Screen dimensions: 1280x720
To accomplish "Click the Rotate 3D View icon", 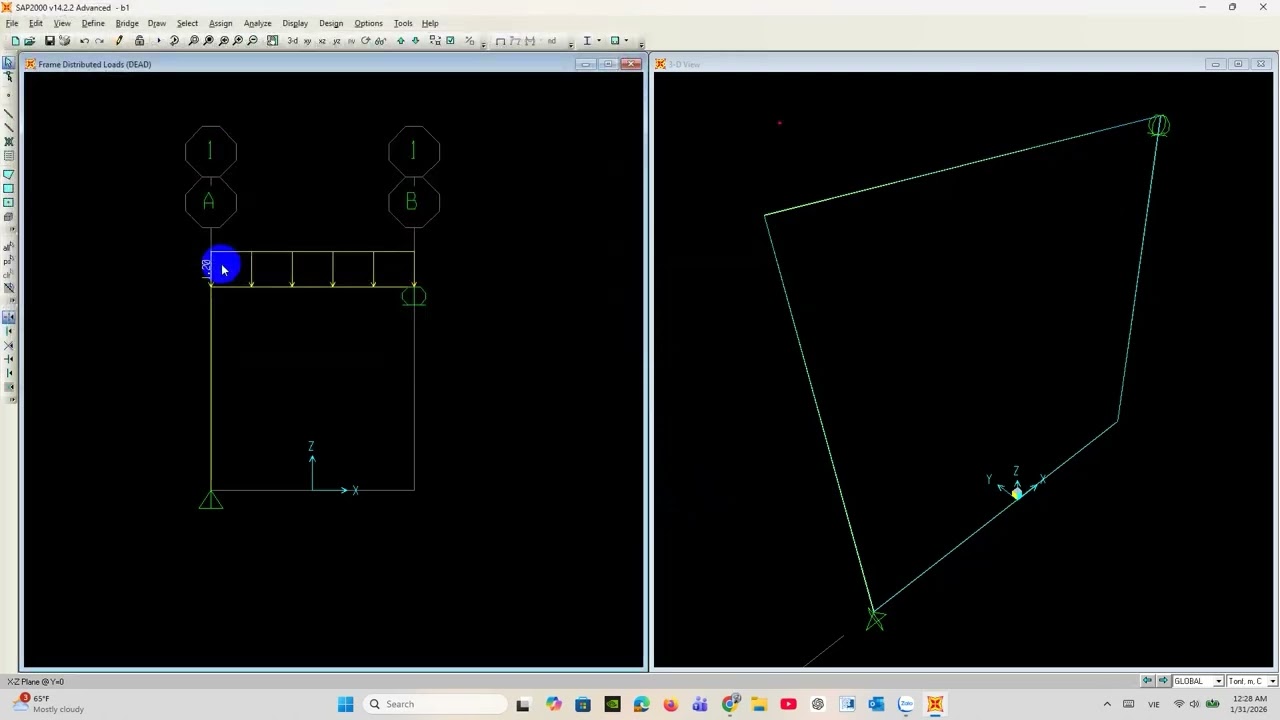I will pos(366,41).
